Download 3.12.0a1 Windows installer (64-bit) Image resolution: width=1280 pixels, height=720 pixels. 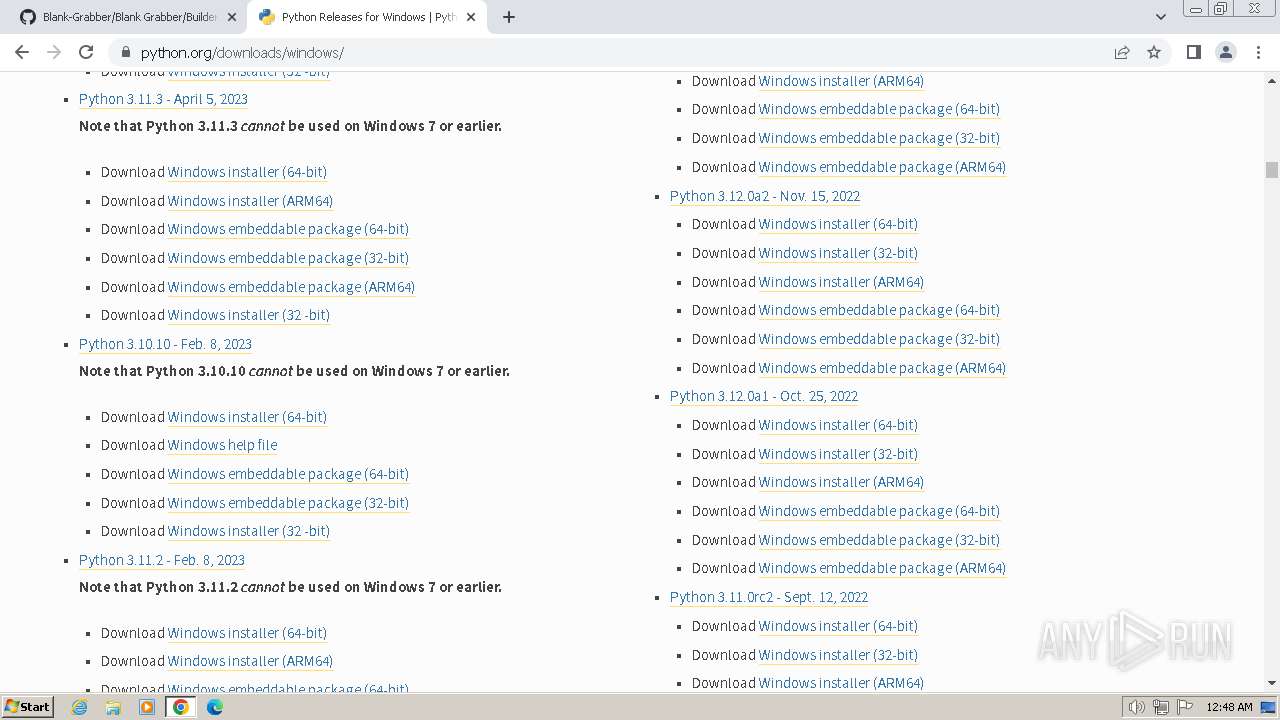click(x=838, y=425)
